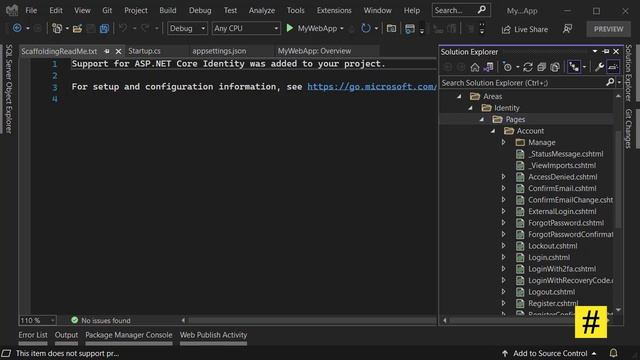Open the Send Feedback icon
640x360 pixels.
(x=567, y=29)
